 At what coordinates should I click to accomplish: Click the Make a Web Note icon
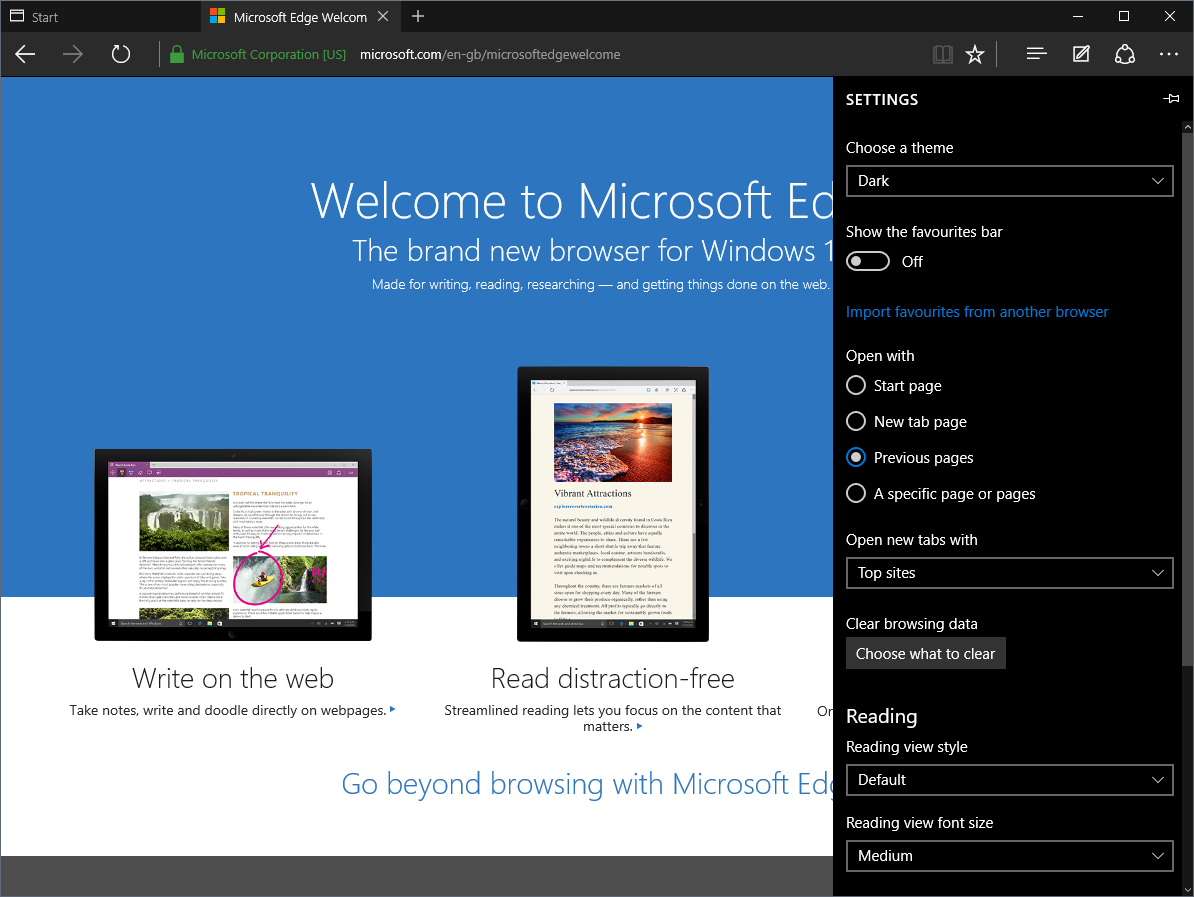pyautogui.click(x=1081, y=55)
